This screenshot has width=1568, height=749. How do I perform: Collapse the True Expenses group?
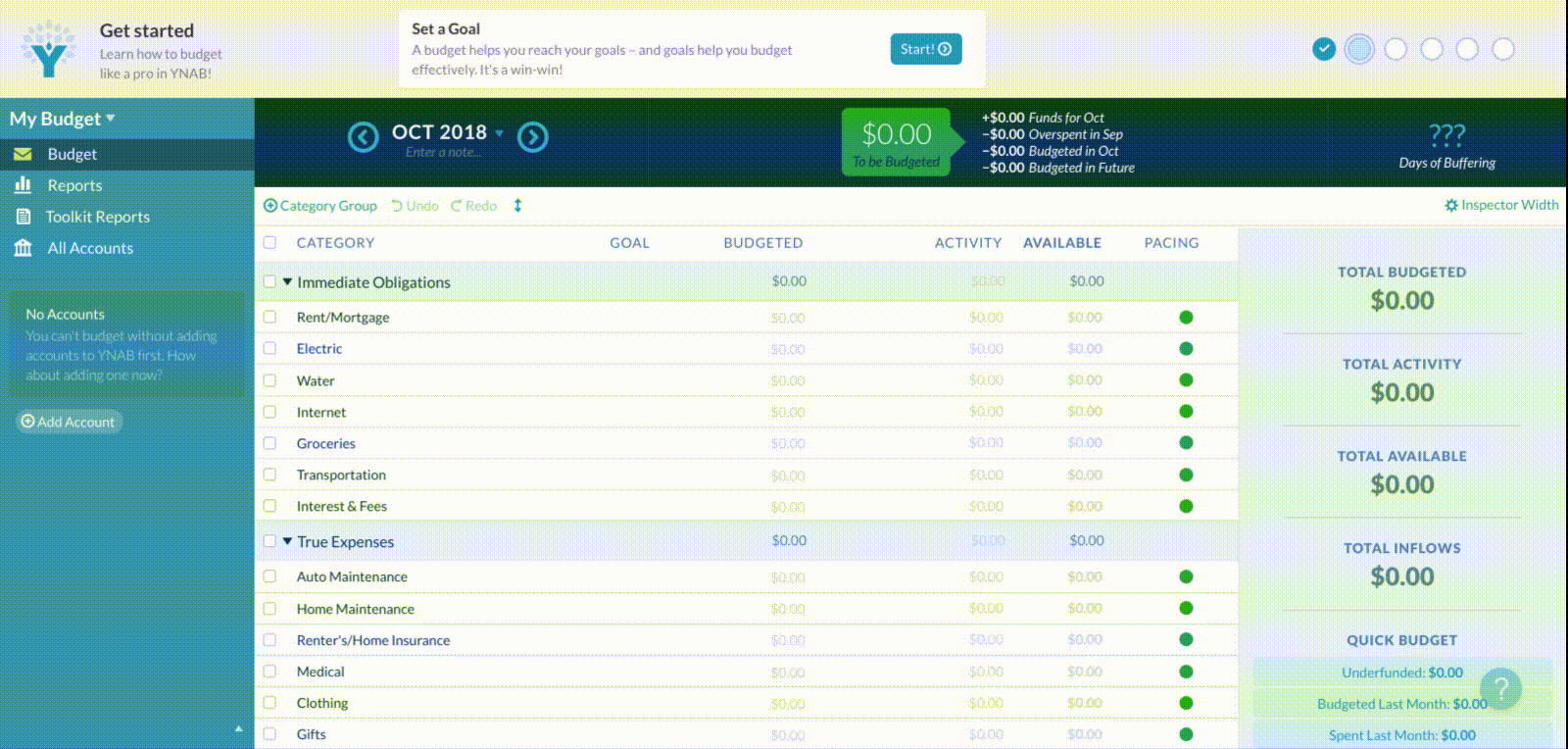point(287,541)
